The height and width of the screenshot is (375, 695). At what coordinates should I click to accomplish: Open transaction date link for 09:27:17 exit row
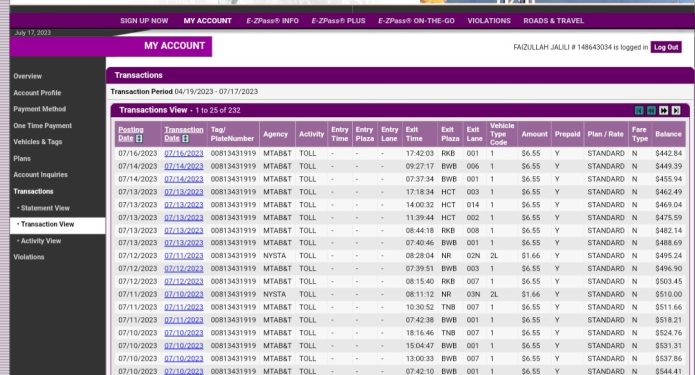coord(184,166)
